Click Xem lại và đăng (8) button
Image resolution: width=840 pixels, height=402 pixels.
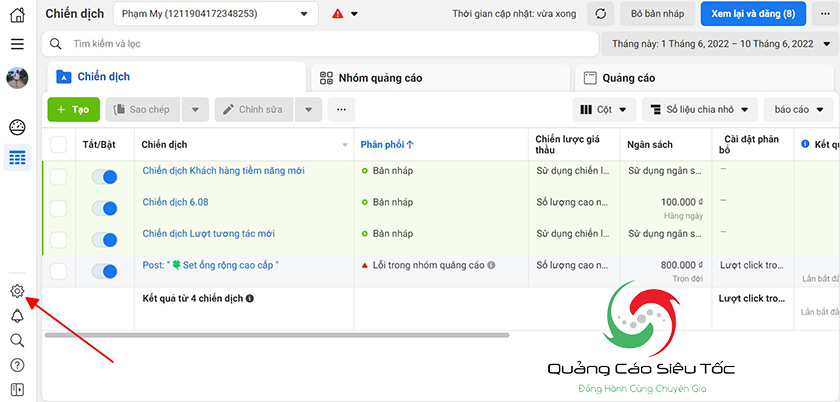click(753, 14)
